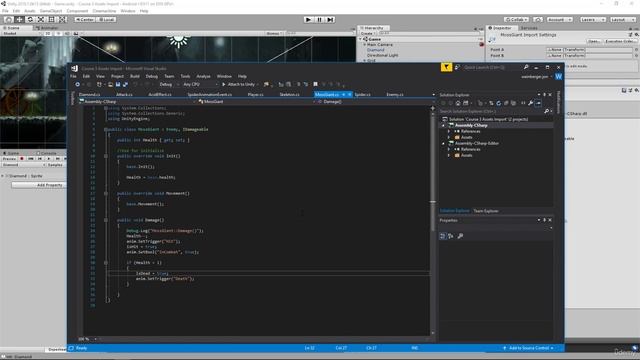Open Visual Studio Analyze menu
Screen dimensions: 640x360
click(x=203, y=76)
